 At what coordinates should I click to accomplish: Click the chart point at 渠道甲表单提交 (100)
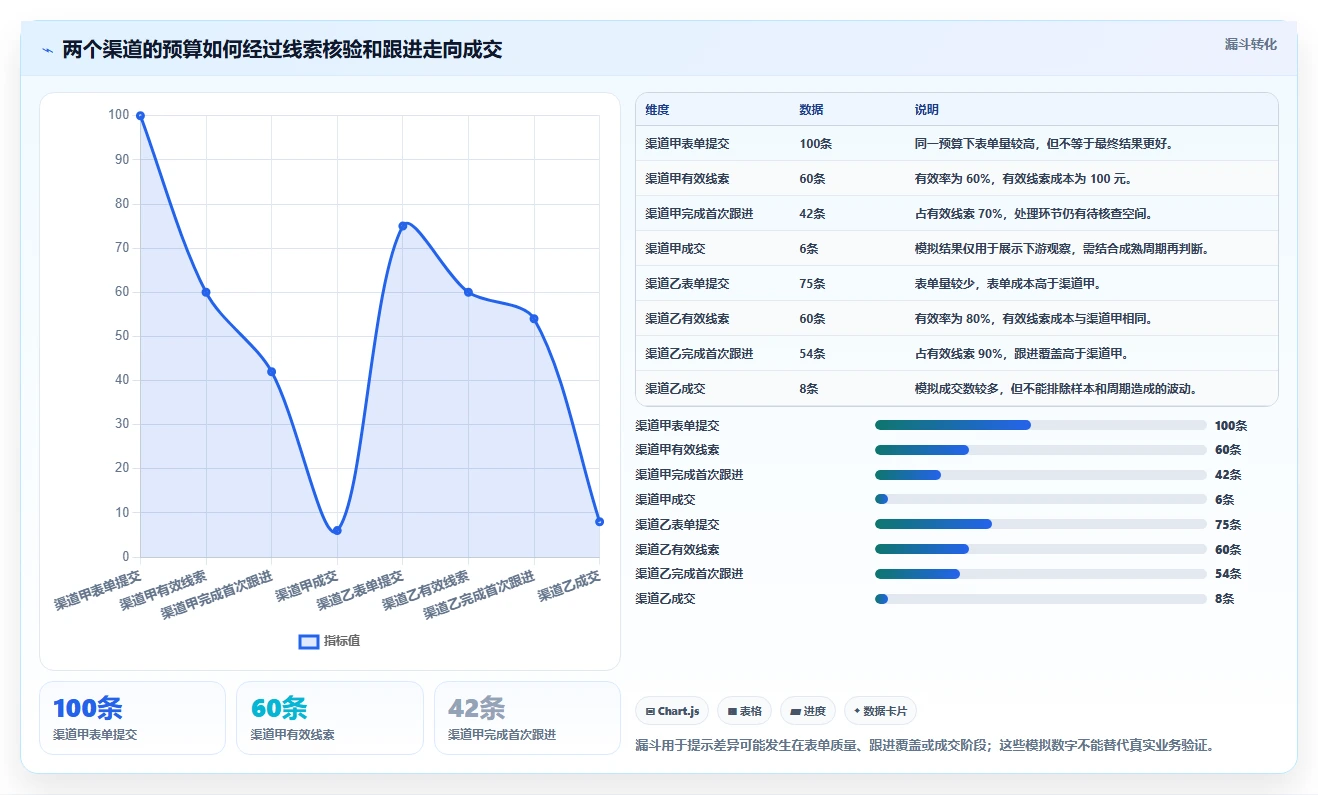coord(140,116)
